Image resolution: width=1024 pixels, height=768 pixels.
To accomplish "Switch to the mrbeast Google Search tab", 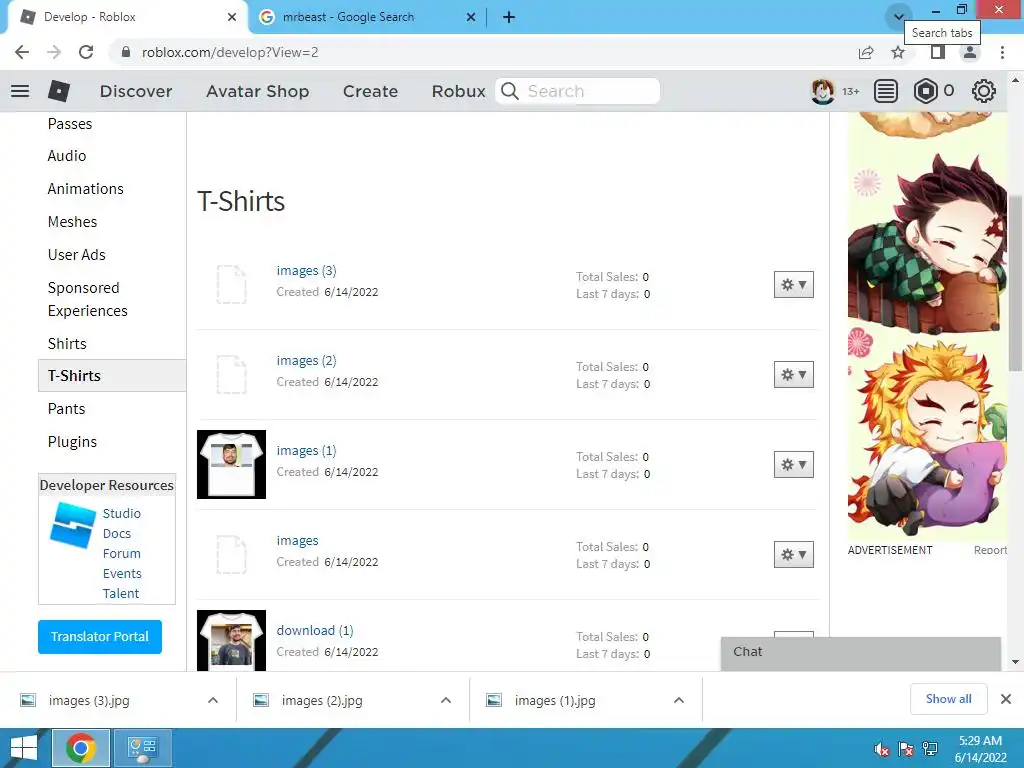I will click(368, 17).
